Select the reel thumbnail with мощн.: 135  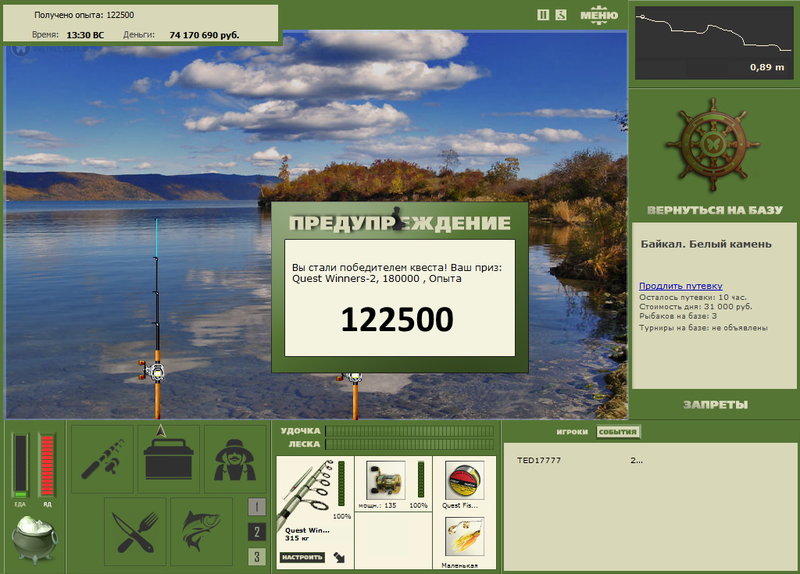(x=385, y=480)
